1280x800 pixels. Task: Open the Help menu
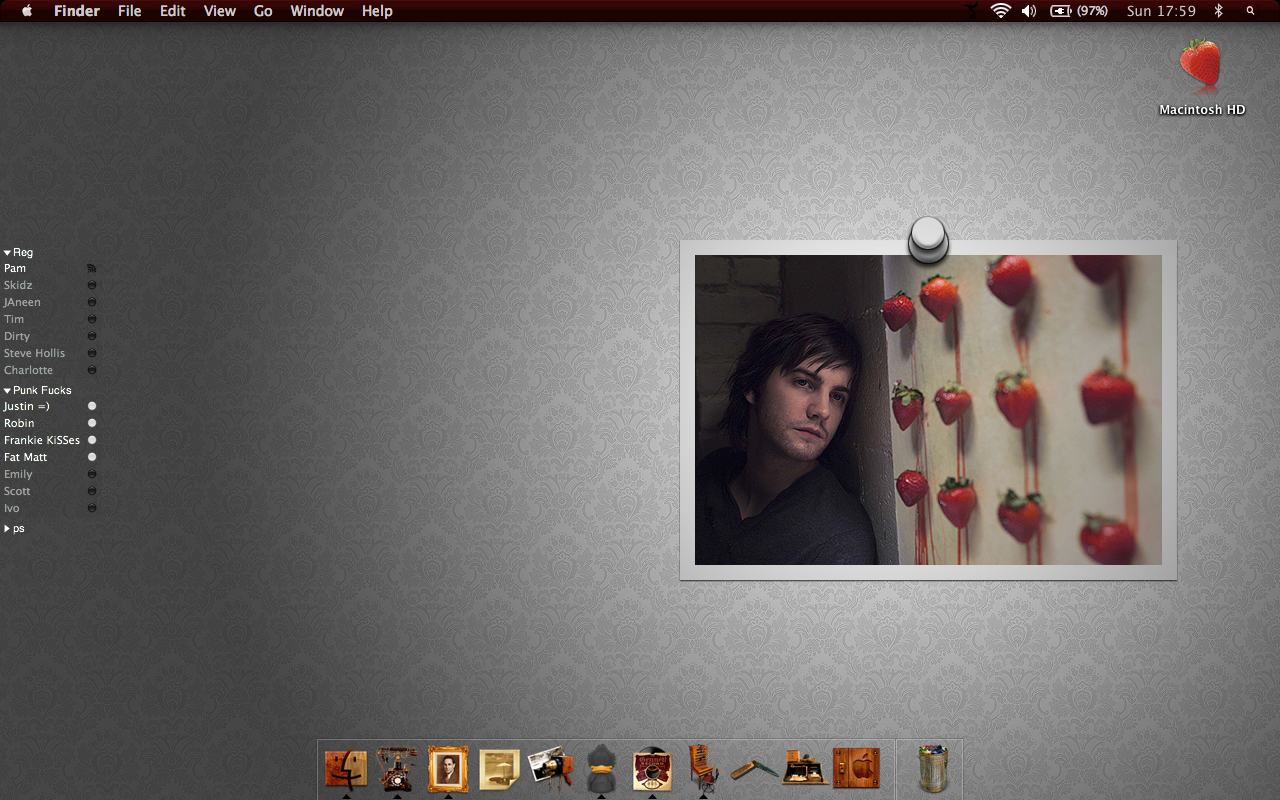point(377,11)
